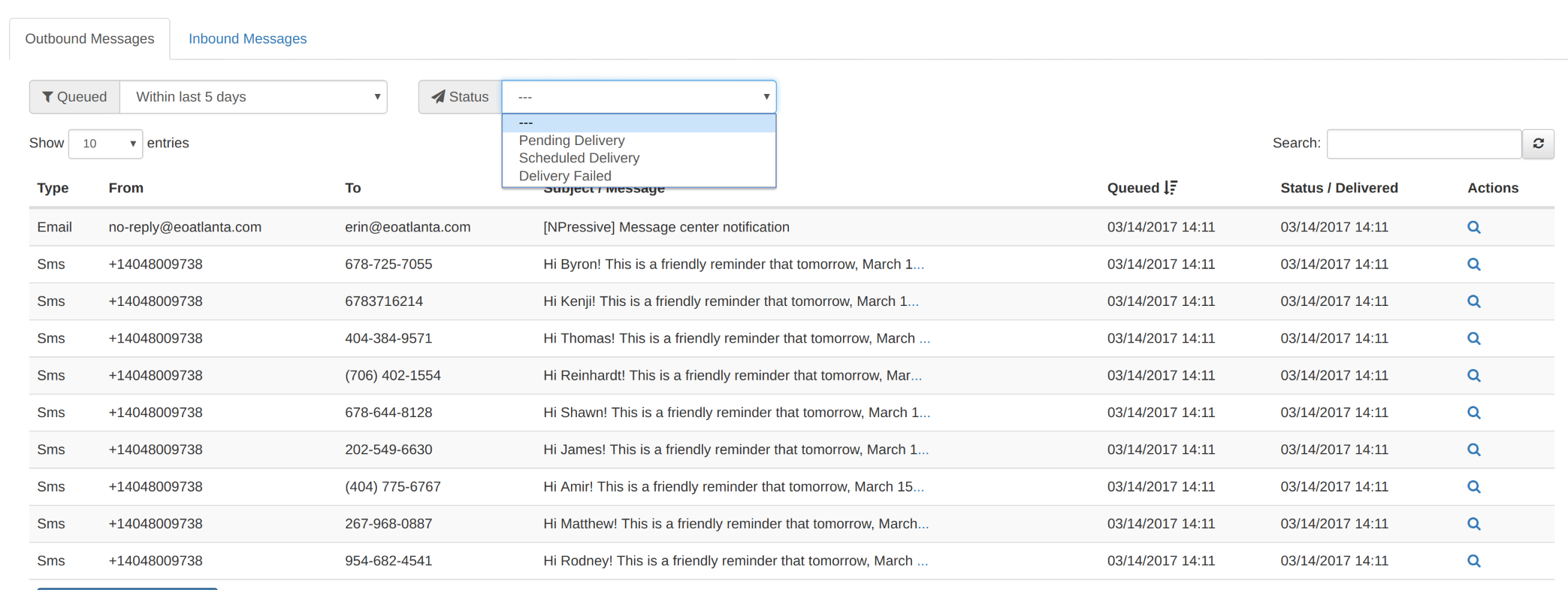Select Delivery Failed status option
The height and width of the screenshot is (590, 1568).
639,176
